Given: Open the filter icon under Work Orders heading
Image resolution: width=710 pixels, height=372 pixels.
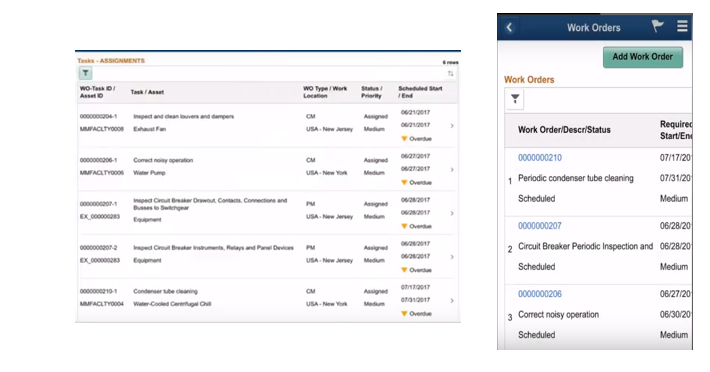Looking at the screenshot, I should coord(515,99).
